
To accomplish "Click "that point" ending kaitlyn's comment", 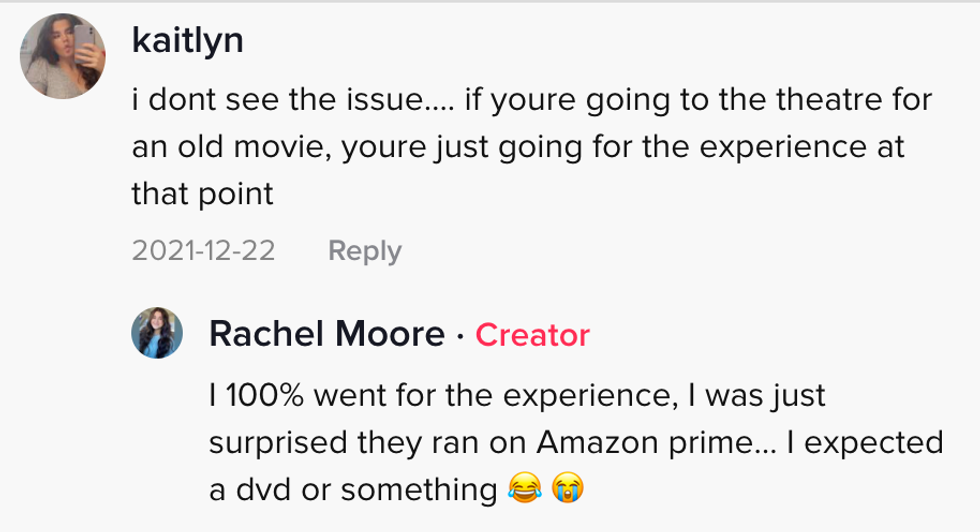I will pyautogui.click(x=202, y=193).
